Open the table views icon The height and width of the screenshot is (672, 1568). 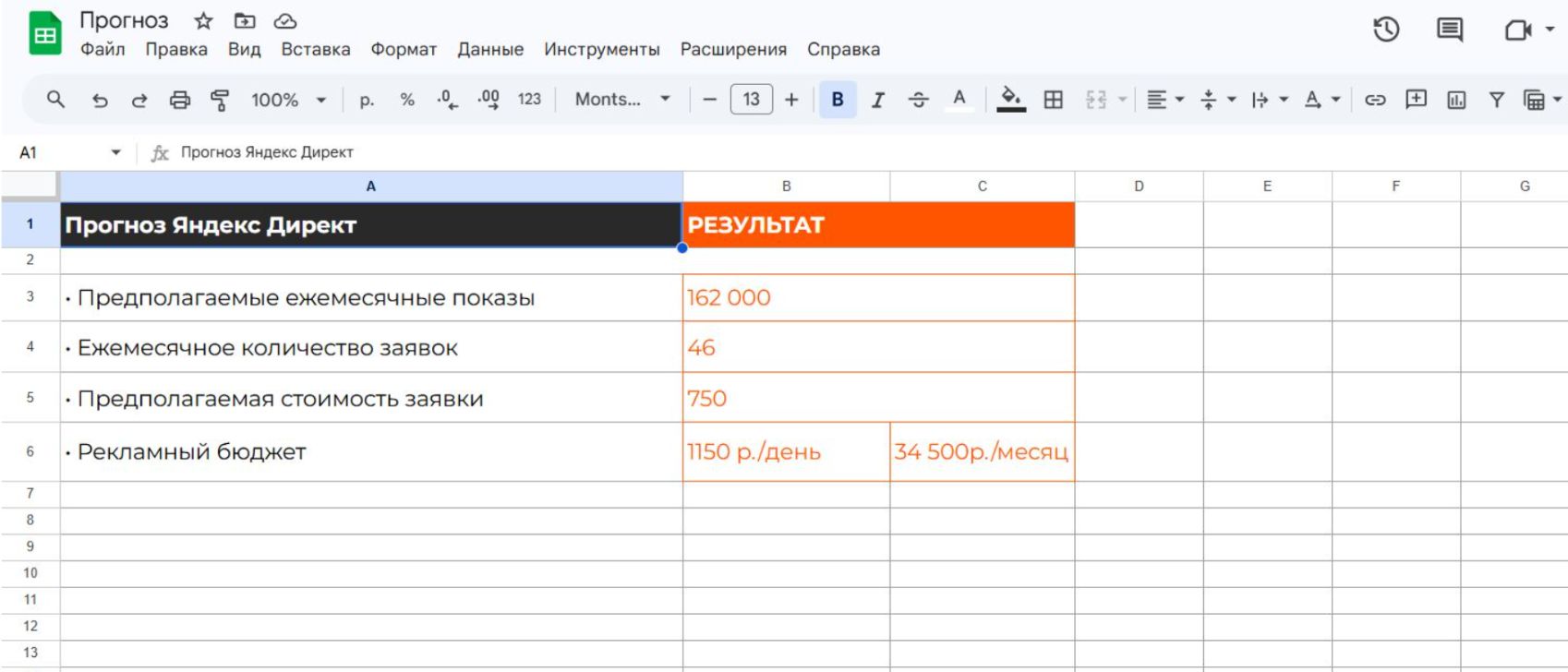coord(1534,100)
